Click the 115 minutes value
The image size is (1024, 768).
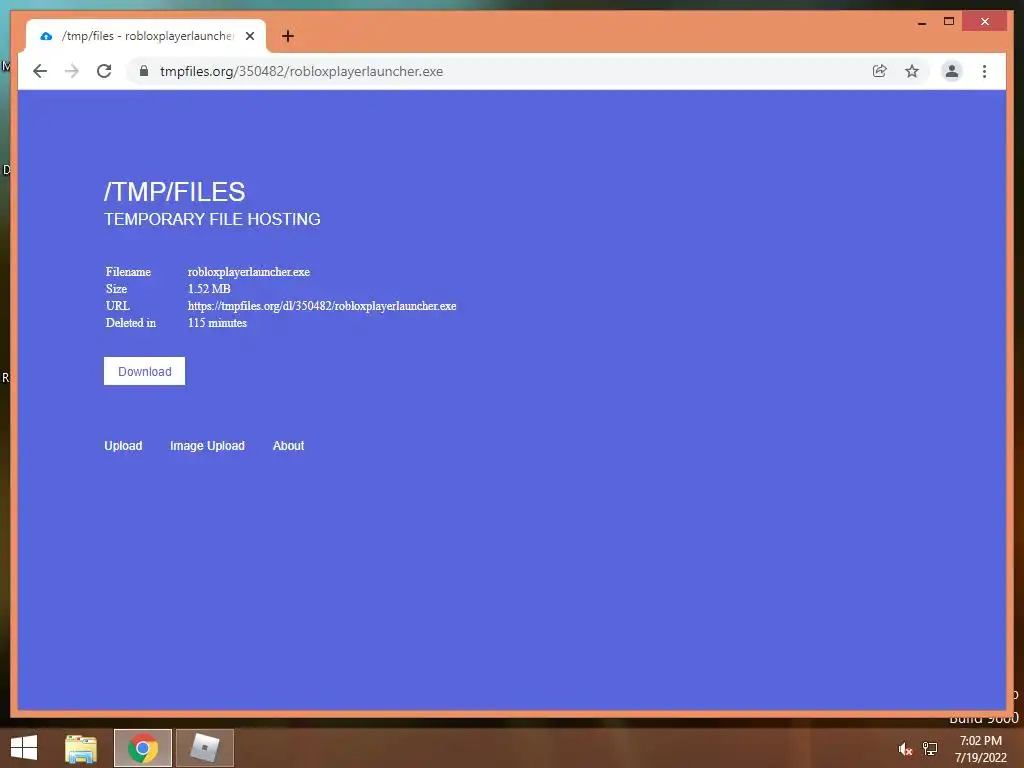(217, 323)
